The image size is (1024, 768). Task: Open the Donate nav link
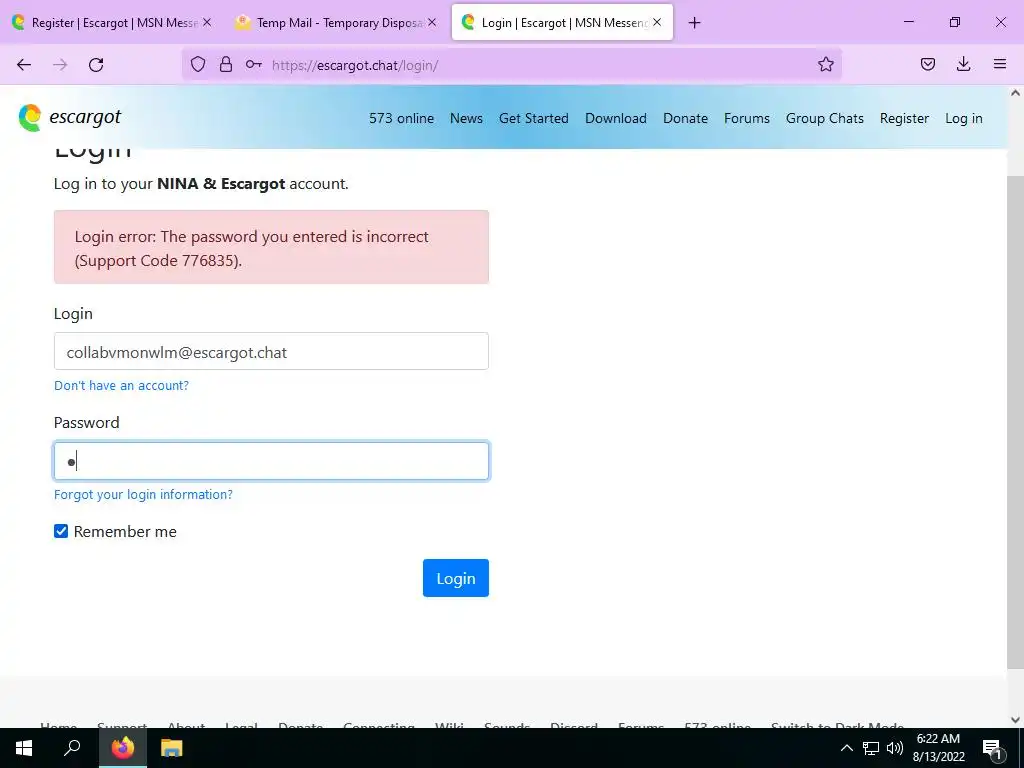pos(685,118)
